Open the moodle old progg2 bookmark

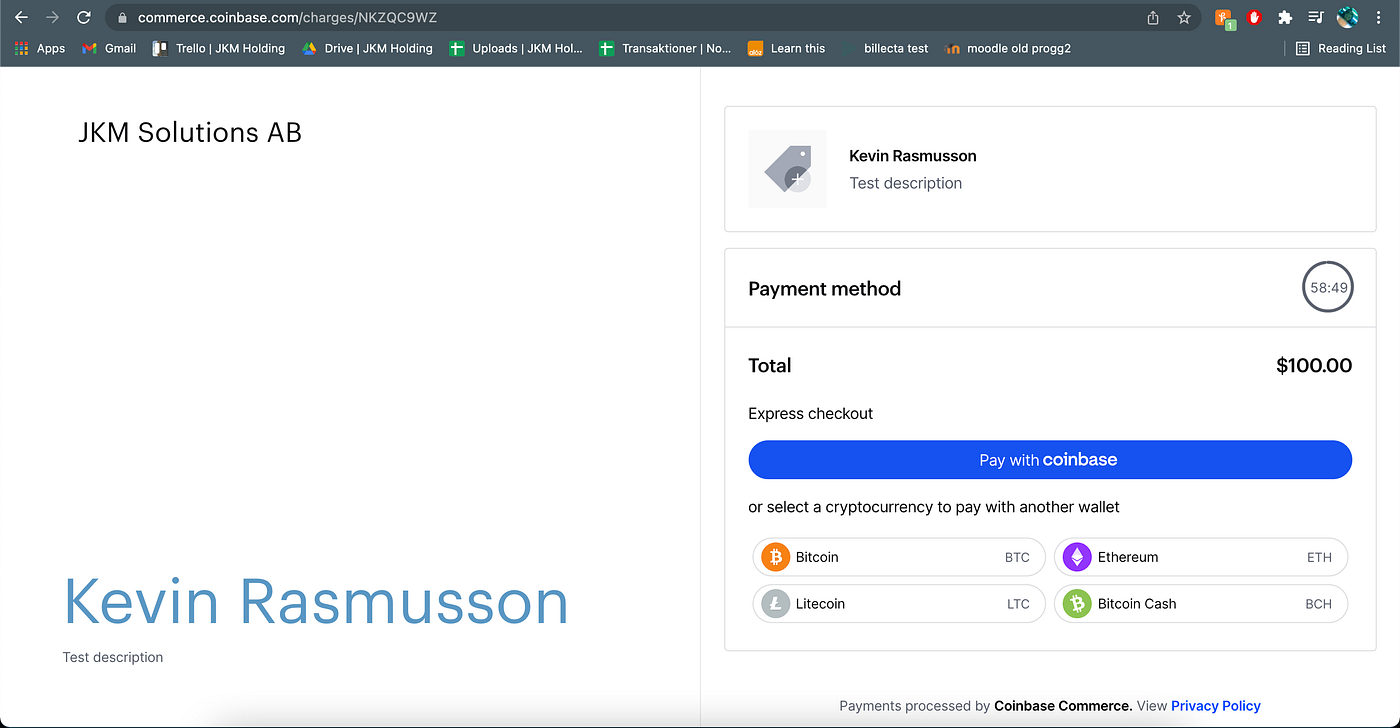[x=1008, y=48]
